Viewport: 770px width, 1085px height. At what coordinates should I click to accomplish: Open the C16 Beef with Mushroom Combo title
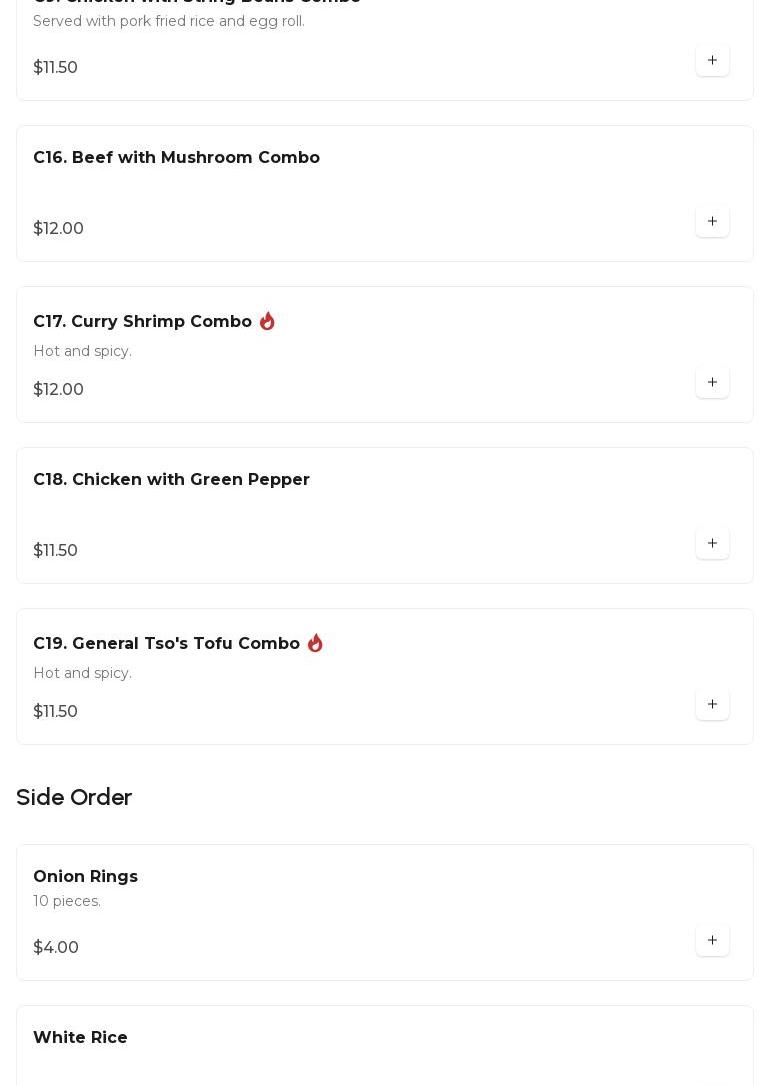tap(176, 158)
